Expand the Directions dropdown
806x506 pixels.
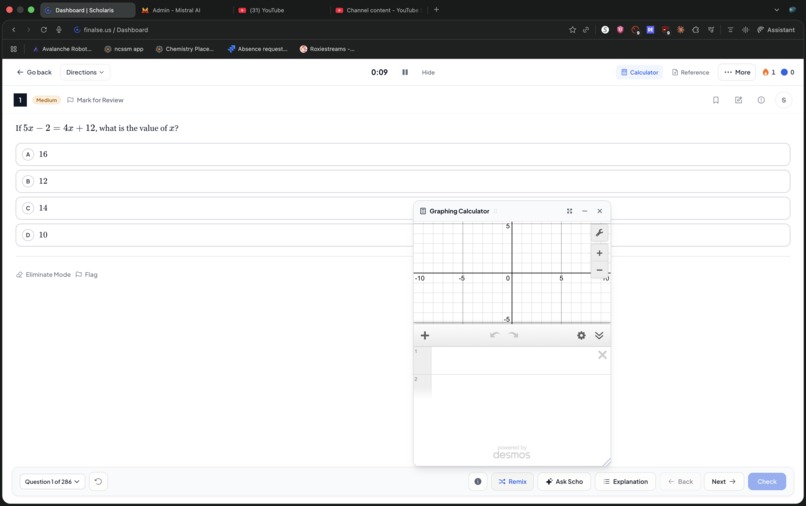85,73
